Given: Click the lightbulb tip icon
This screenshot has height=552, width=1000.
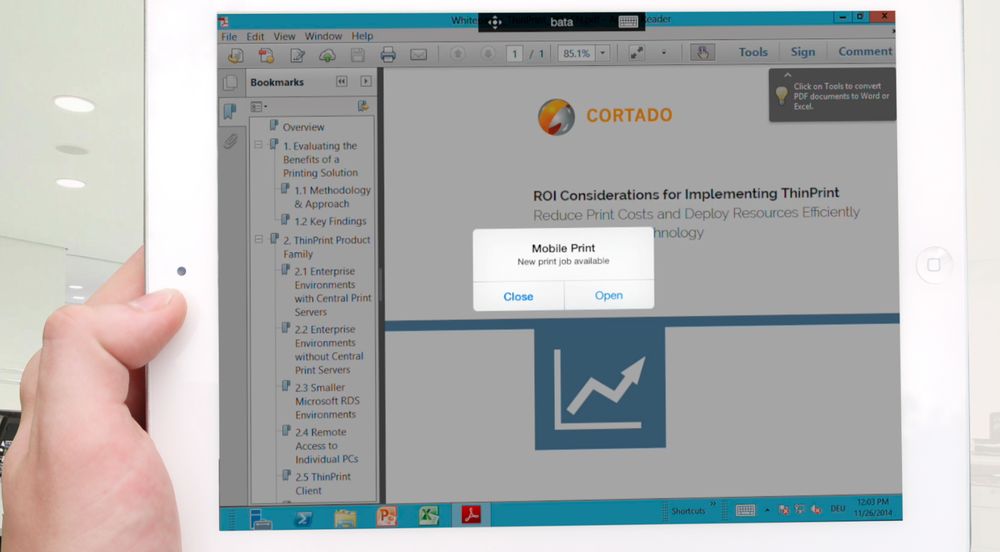Looking at the screenshot, I should (x=781, y=96).
